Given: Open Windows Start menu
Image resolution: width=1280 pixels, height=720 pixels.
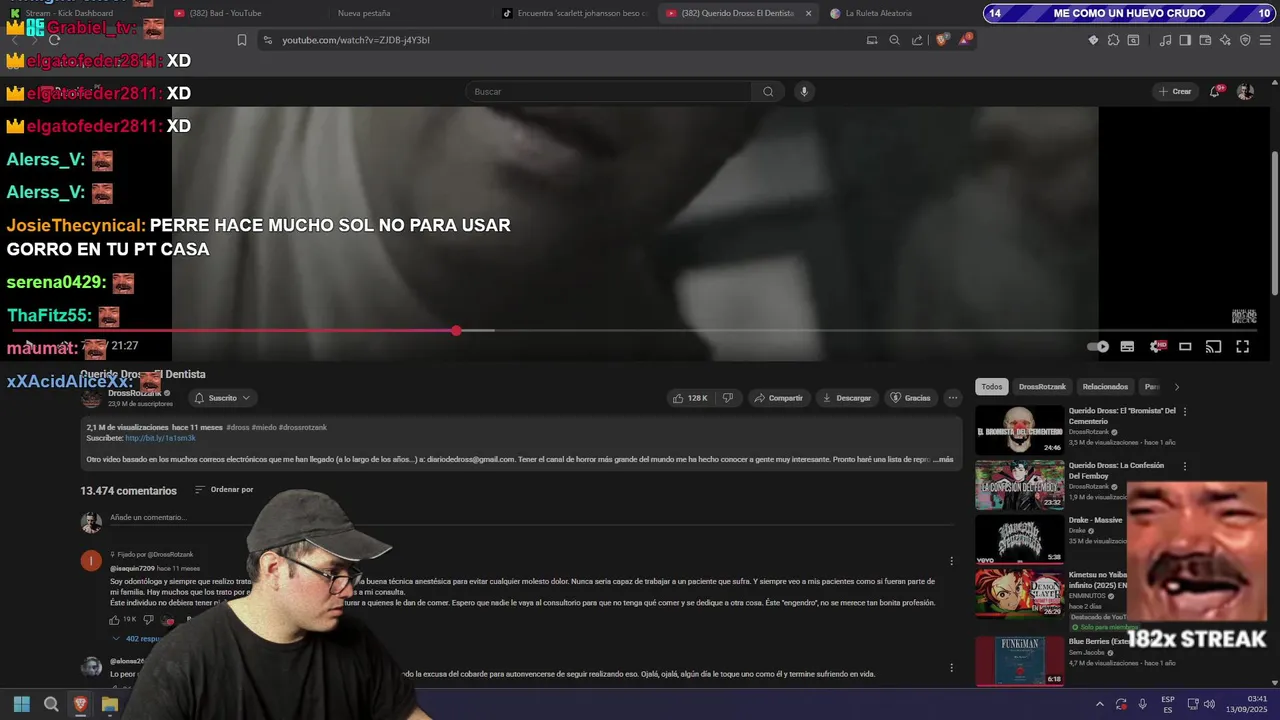Looking at the screenshot, I should pyautogui.click(x=22, y=704).
